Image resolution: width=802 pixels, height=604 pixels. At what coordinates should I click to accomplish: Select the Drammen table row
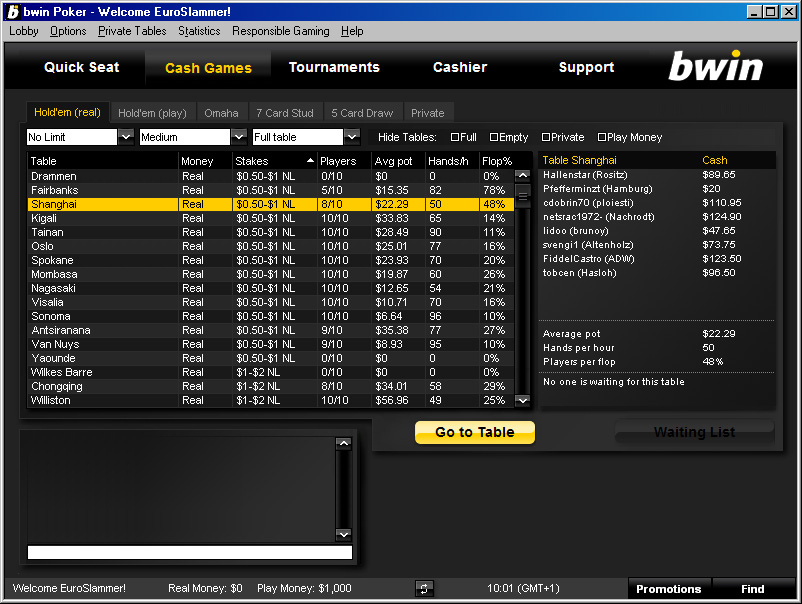pyautogui.click(x=271, y=176)
